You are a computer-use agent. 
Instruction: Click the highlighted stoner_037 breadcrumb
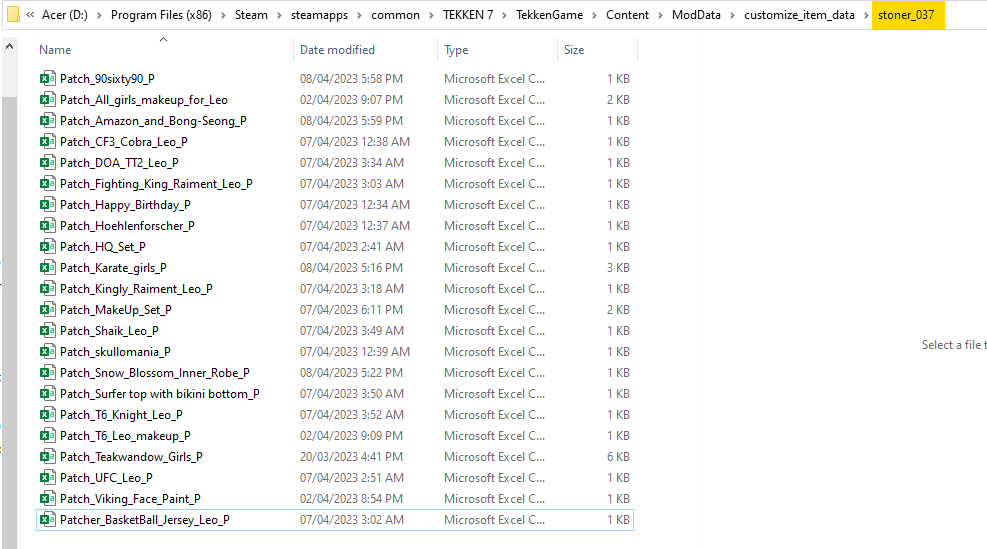pos(906,14)
